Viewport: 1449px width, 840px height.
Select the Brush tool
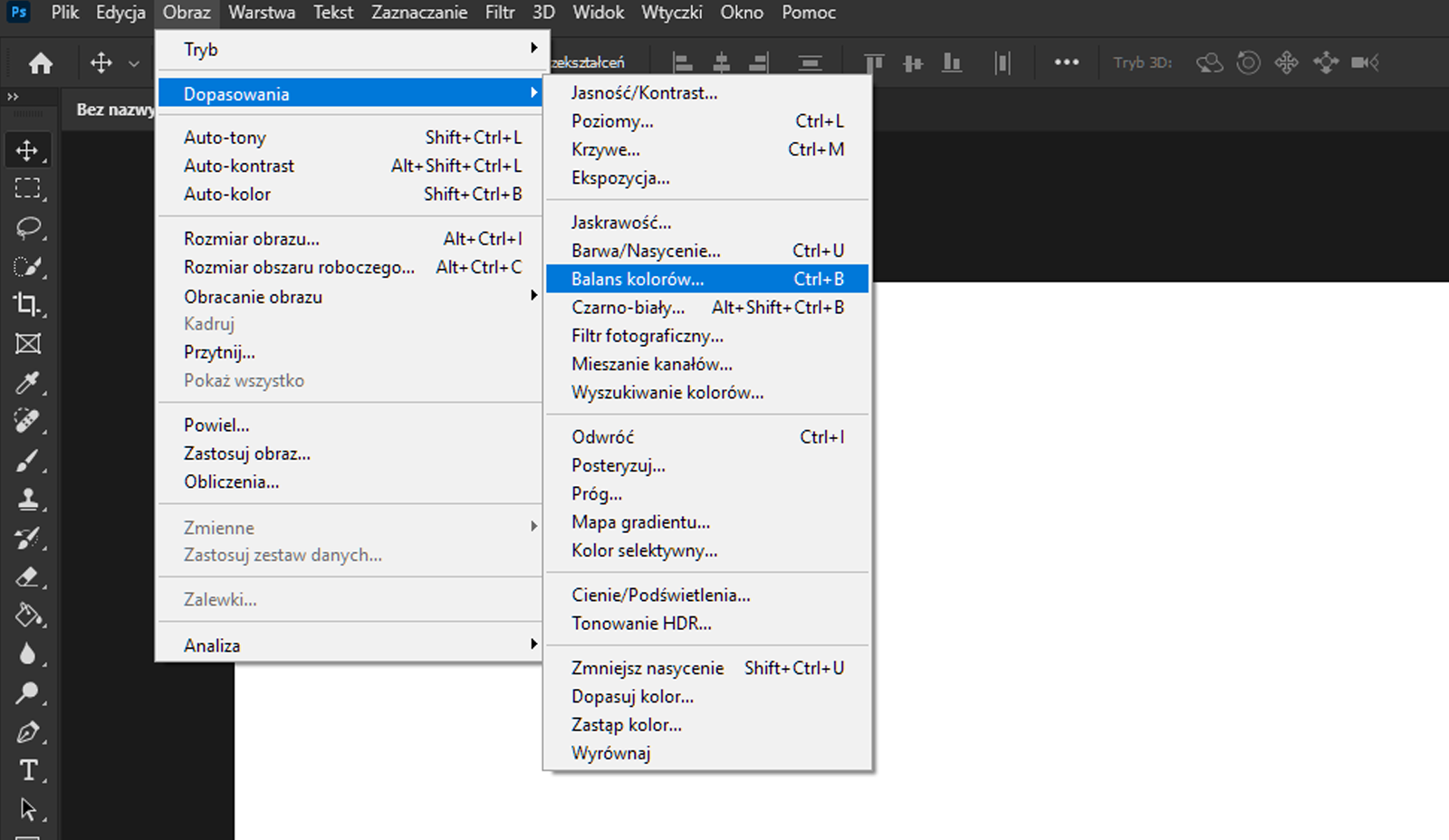[27, 461]
